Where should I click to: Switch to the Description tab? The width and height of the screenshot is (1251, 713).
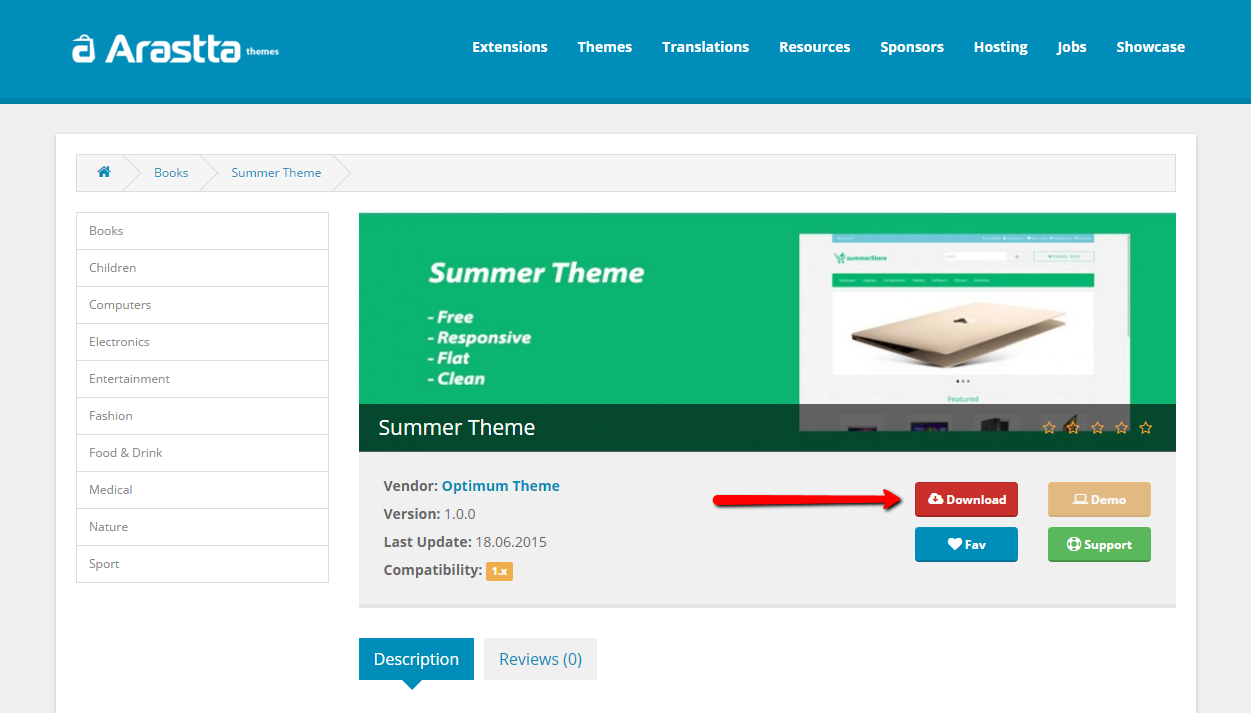coord(416,659)
